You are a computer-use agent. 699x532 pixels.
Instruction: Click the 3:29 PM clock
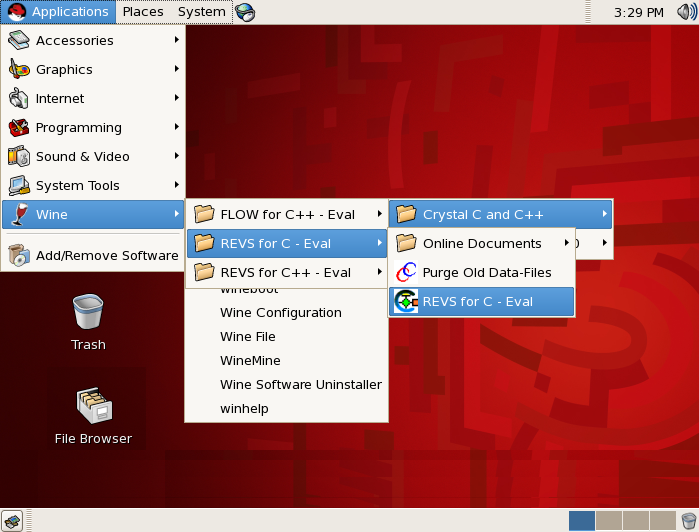[639, 12]
